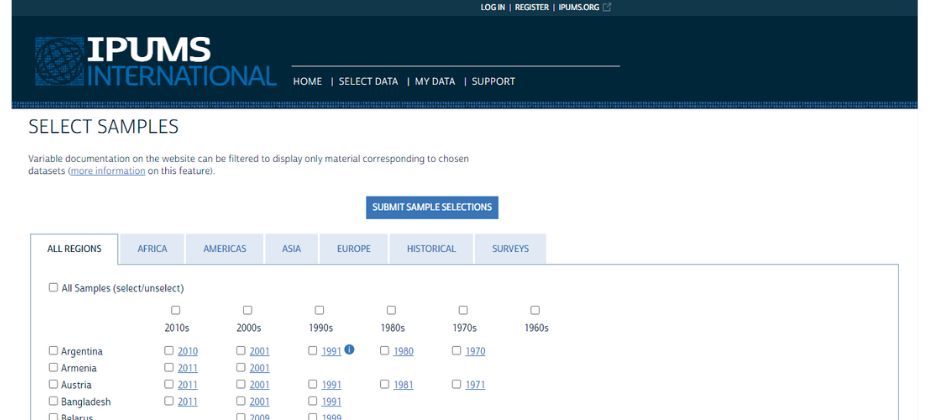Click the Log In link
Viewport: 930px width, 420px height.
coord(493,7)
